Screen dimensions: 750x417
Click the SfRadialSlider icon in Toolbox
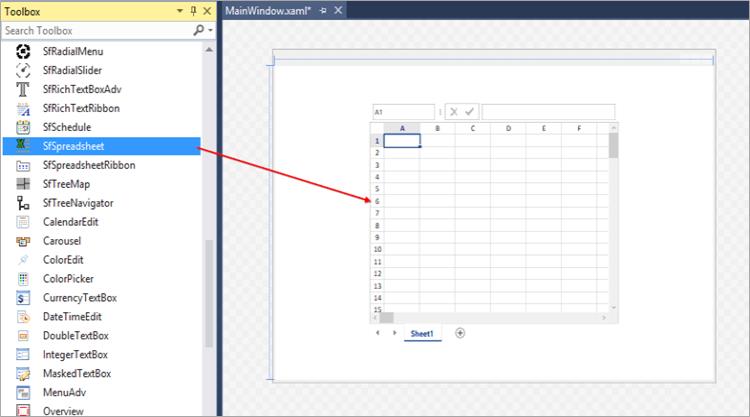click(23, 70)
